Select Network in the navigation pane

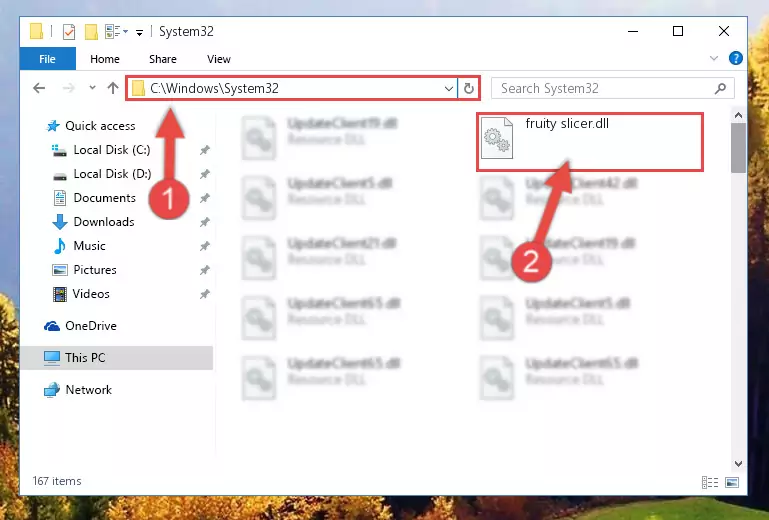[x=88, y=390]
